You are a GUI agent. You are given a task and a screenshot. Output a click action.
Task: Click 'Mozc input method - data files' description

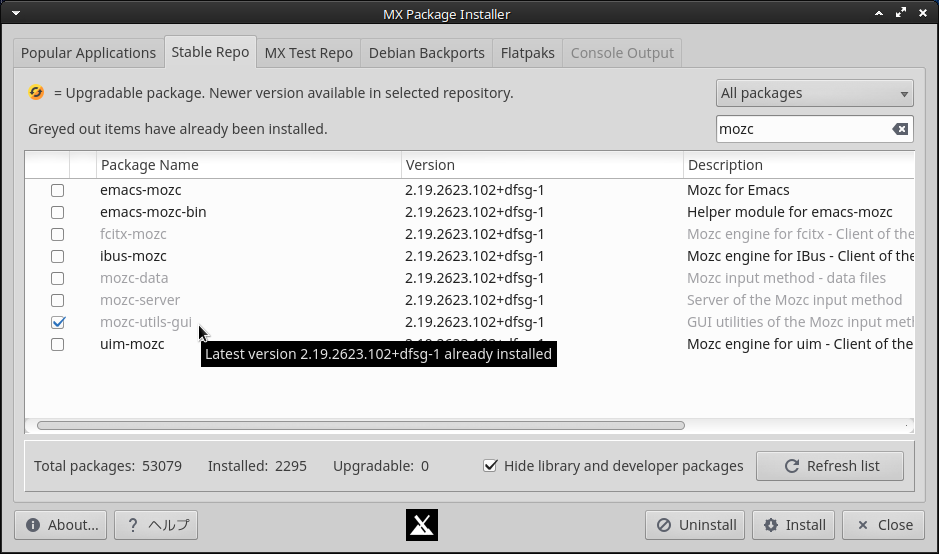(x=786, y=278)
